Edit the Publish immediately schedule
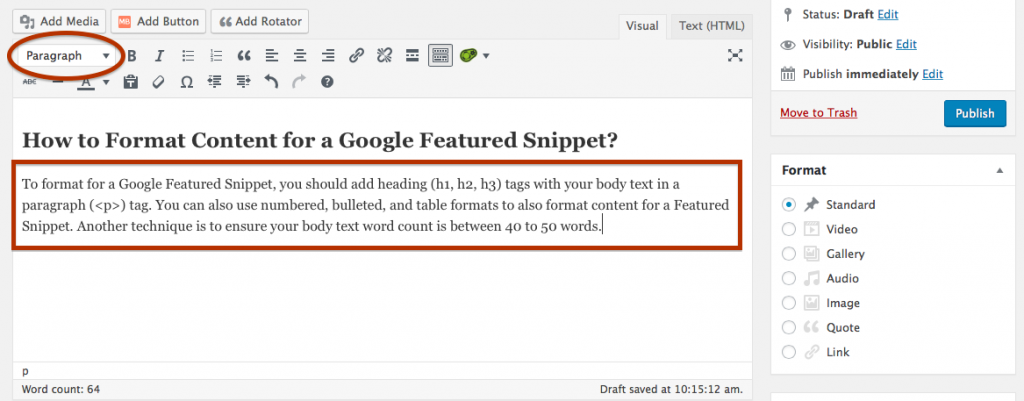Image resolution: width=1024 pixels, height=401 pixels. click(x=932, y=74)
